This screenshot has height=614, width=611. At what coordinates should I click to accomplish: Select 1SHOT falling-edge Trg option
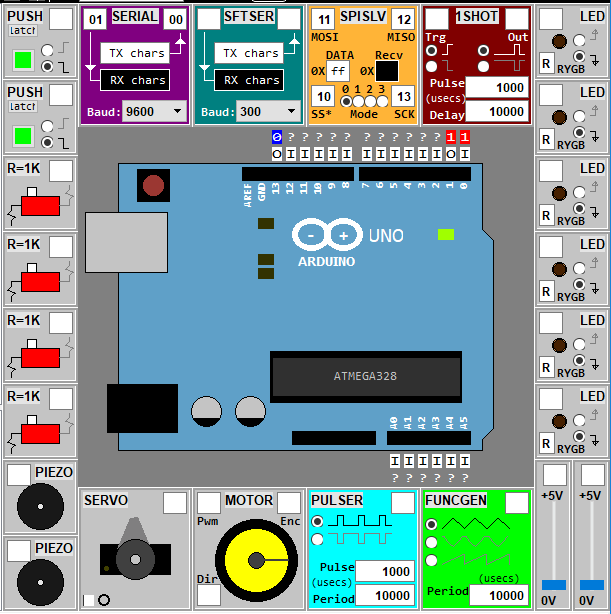(432, 67)
